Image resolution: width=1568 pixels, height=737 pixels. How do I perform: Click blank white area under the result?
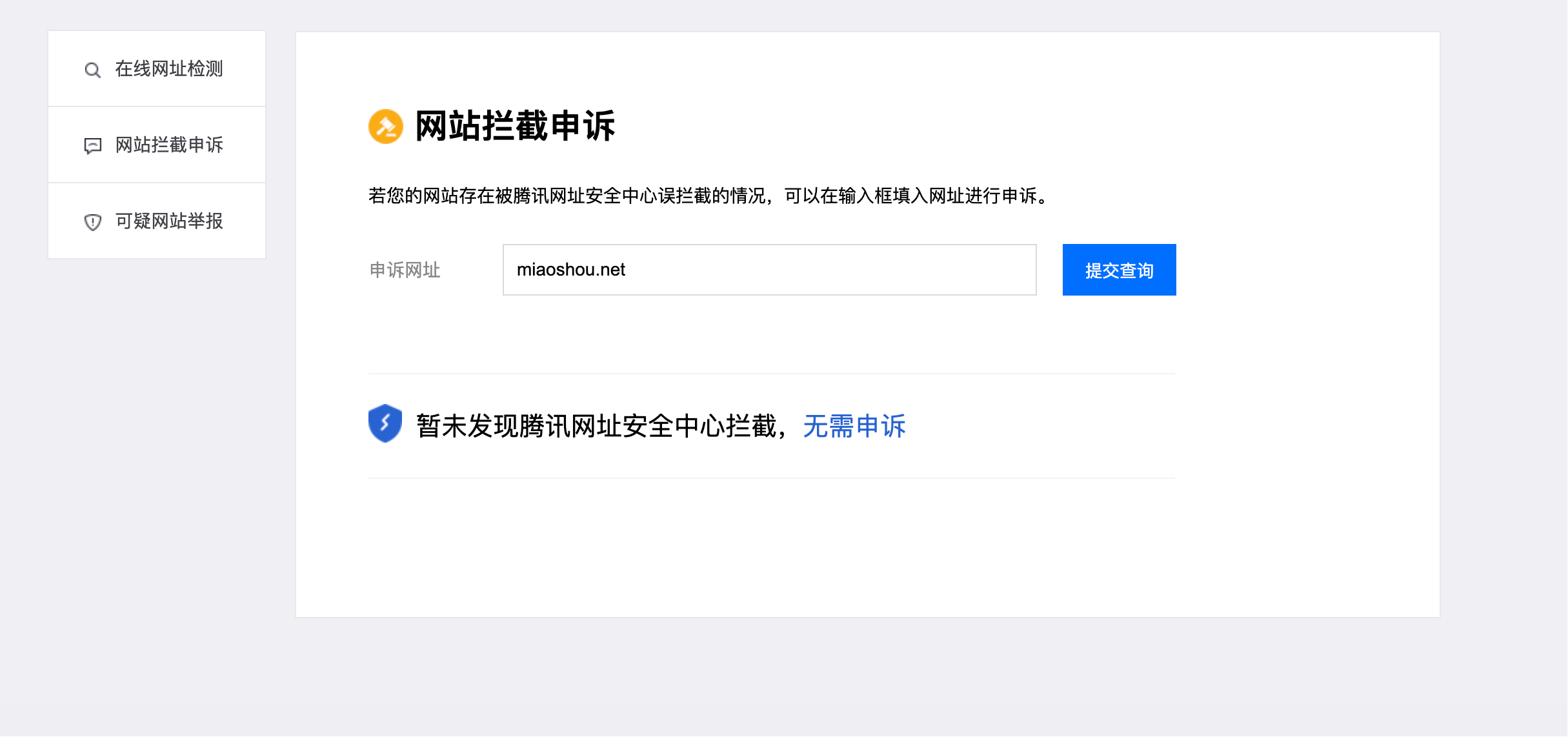click(x=771, y=549)
